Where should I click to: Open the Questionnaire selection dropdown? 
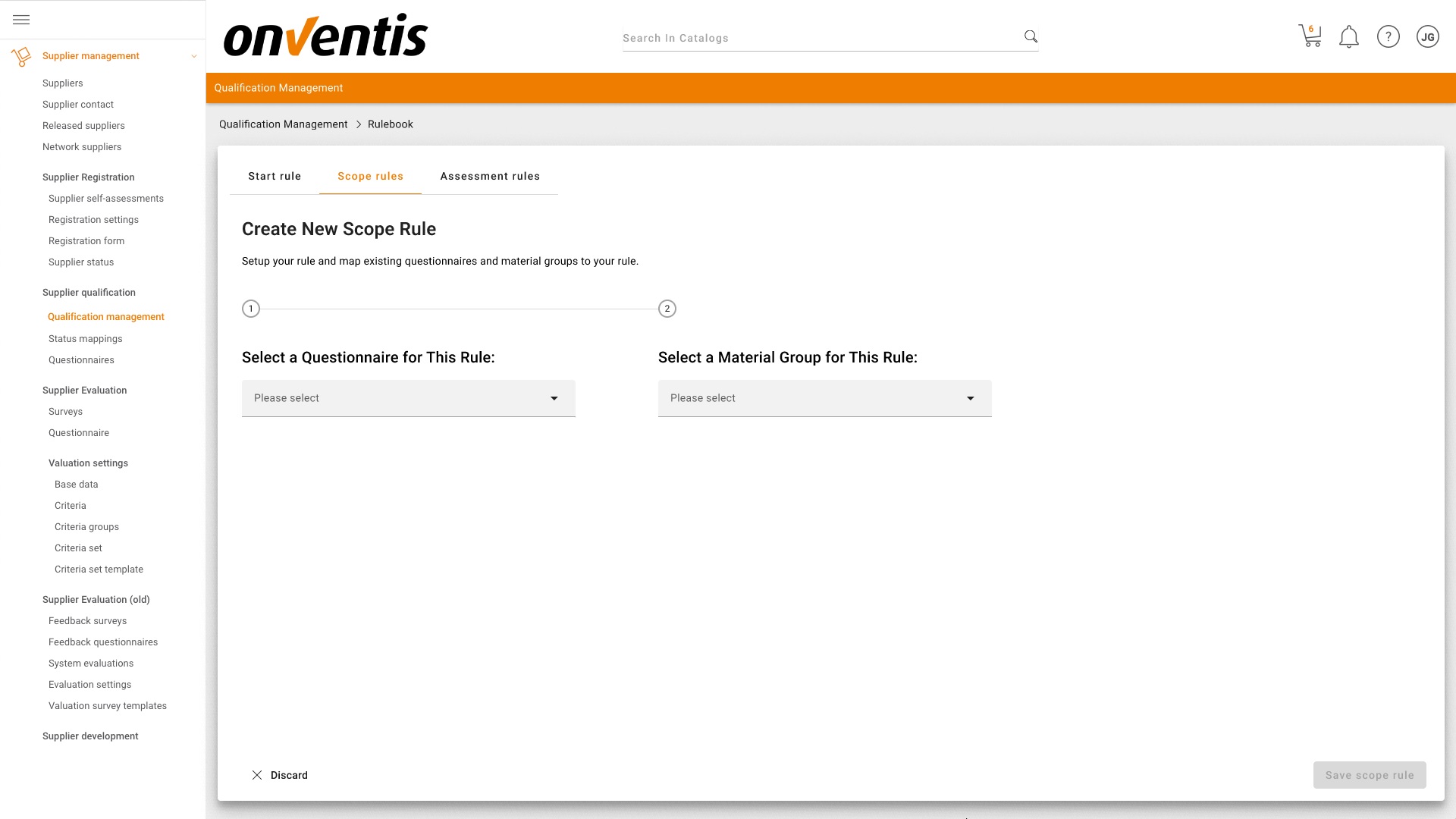pyautogui.click(x=409, y=398)
